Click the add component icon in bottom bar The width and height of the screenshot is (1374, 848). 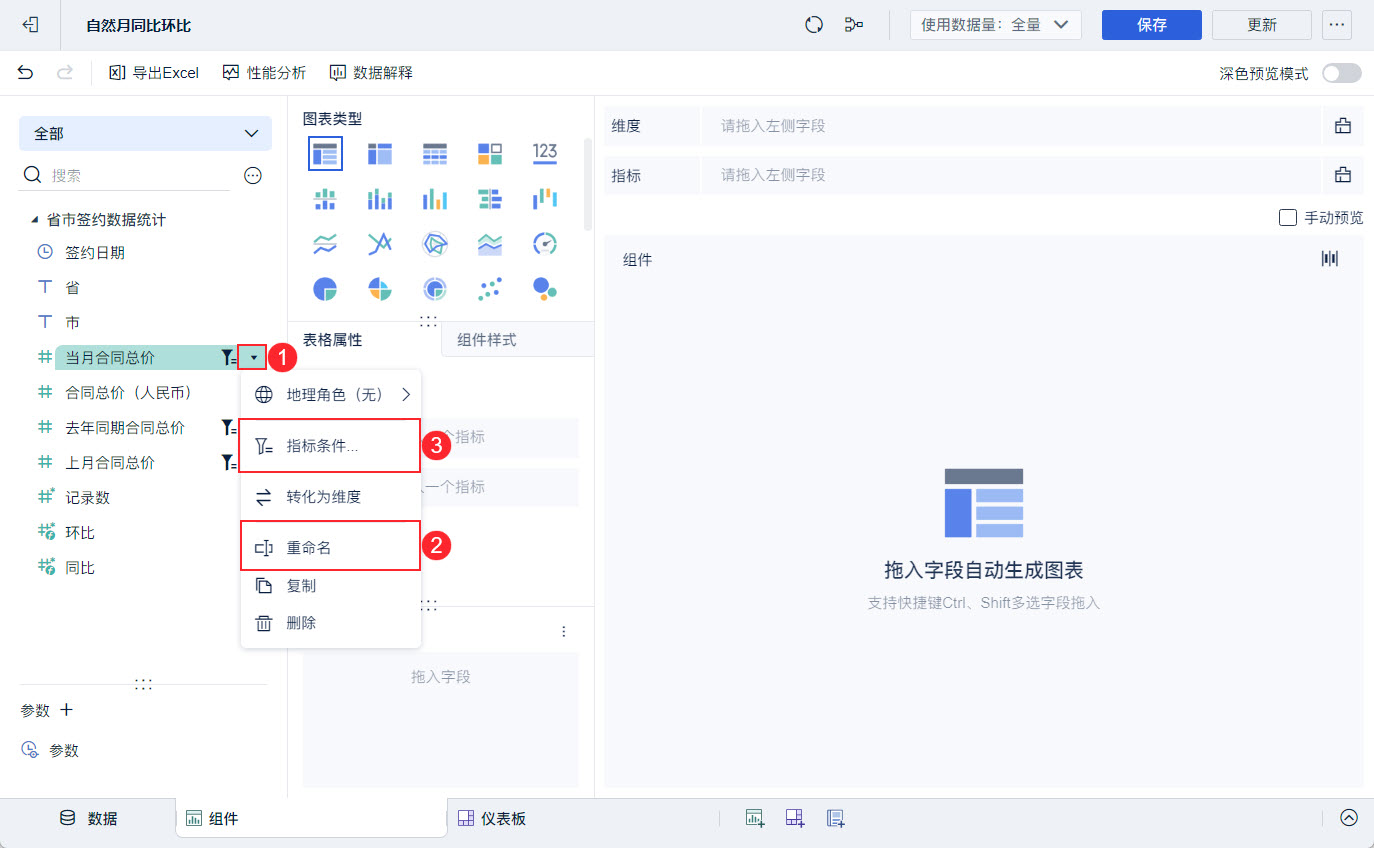coord(755,818)
